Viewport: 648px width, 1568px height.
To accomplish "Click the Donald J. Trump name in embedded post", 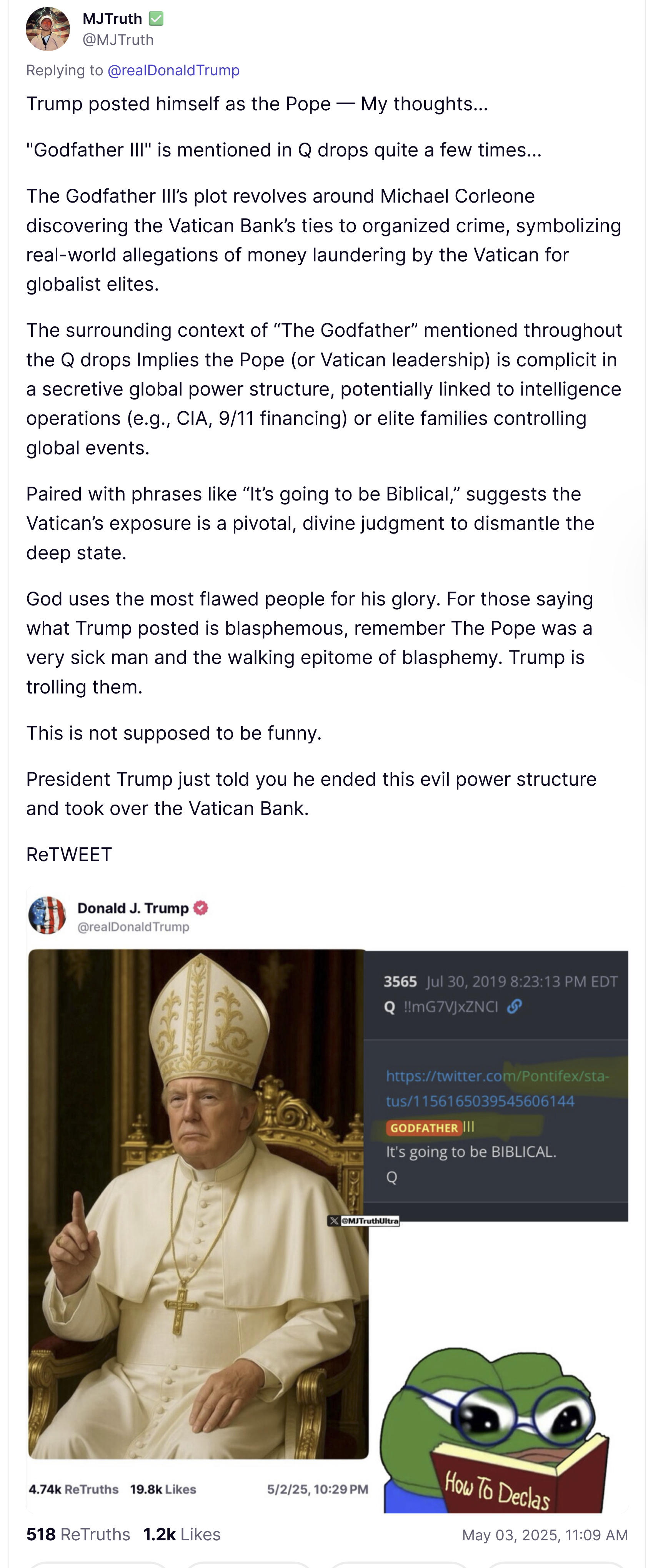I will coord(133,908).
